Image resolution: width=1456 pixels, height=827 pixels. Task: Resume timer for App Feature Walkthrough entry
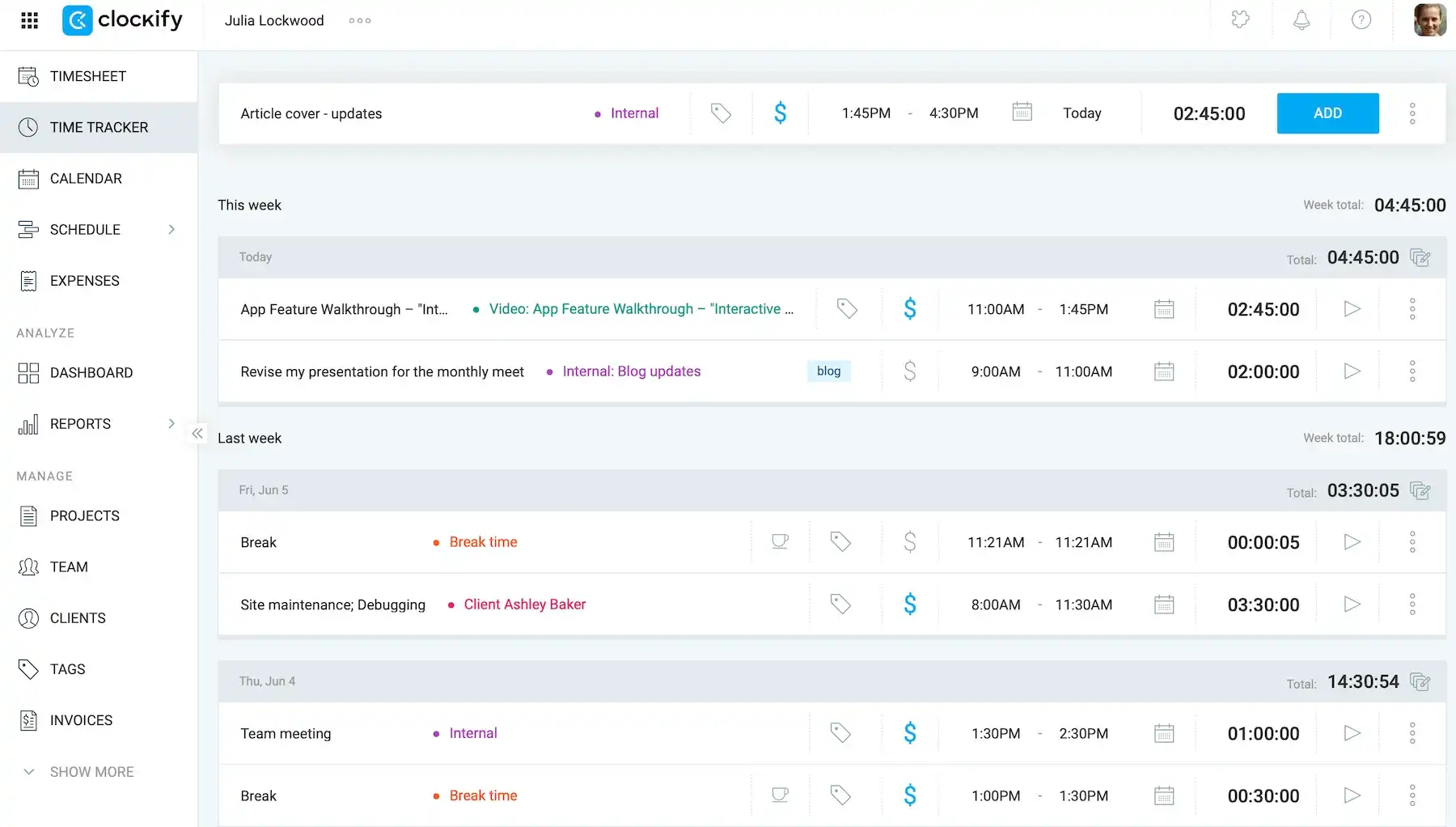point(1352,308)
